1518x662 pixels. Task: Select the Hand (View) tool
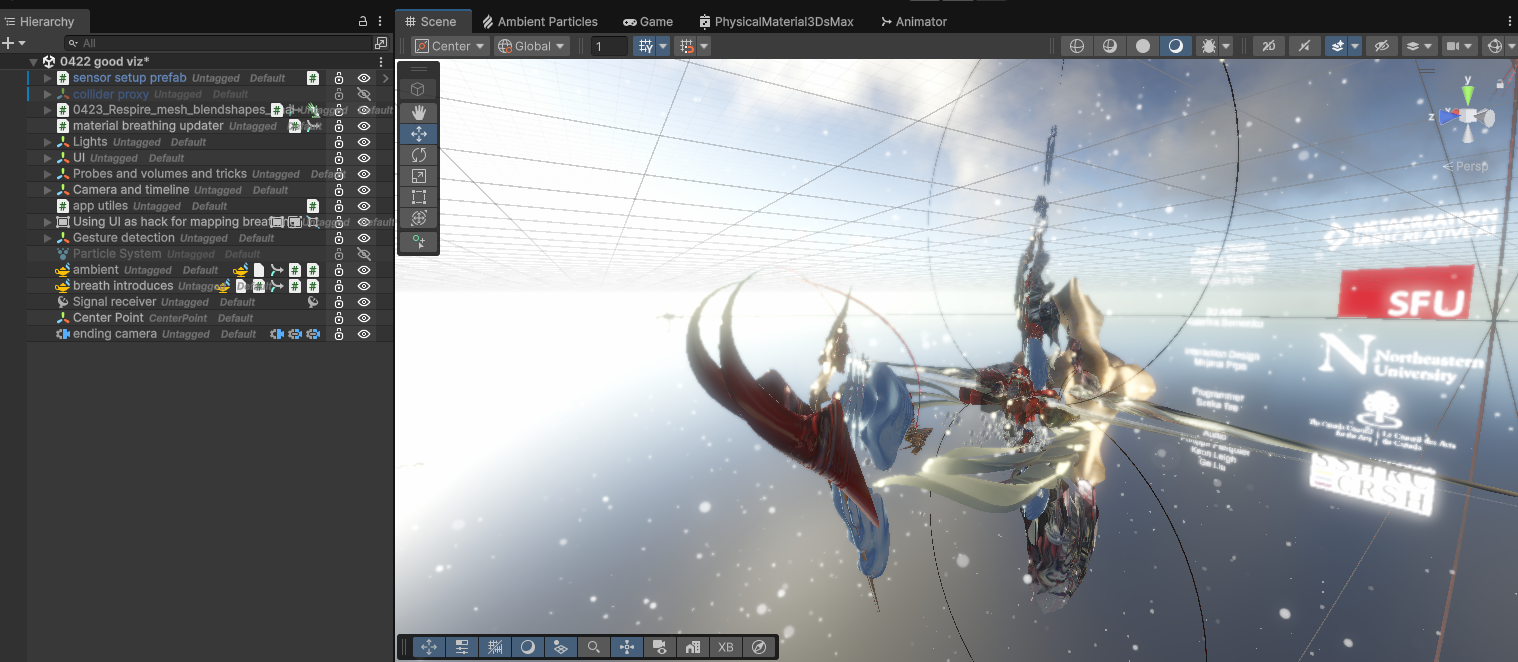coord(418,112)
